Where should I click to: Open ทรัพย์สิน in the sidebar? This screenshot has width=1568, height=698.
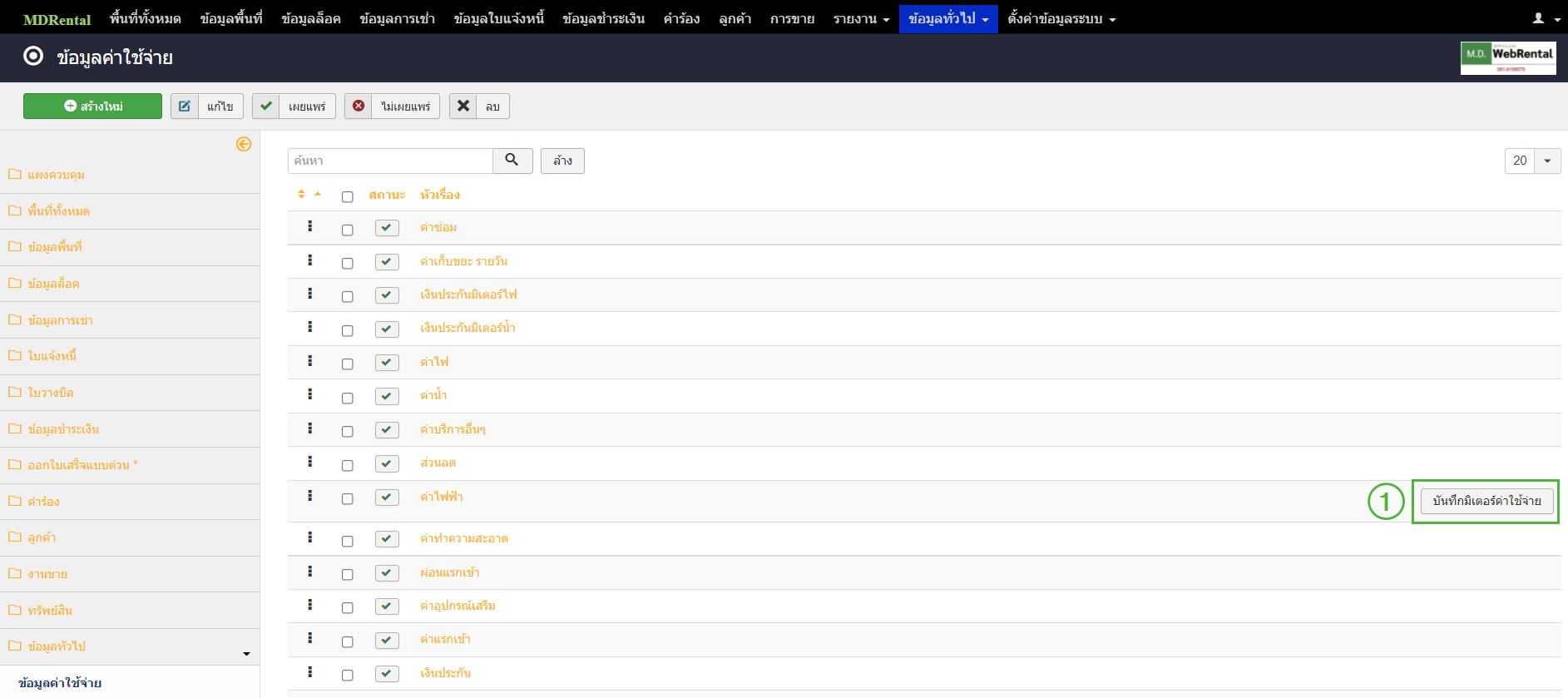click(50, 611)
